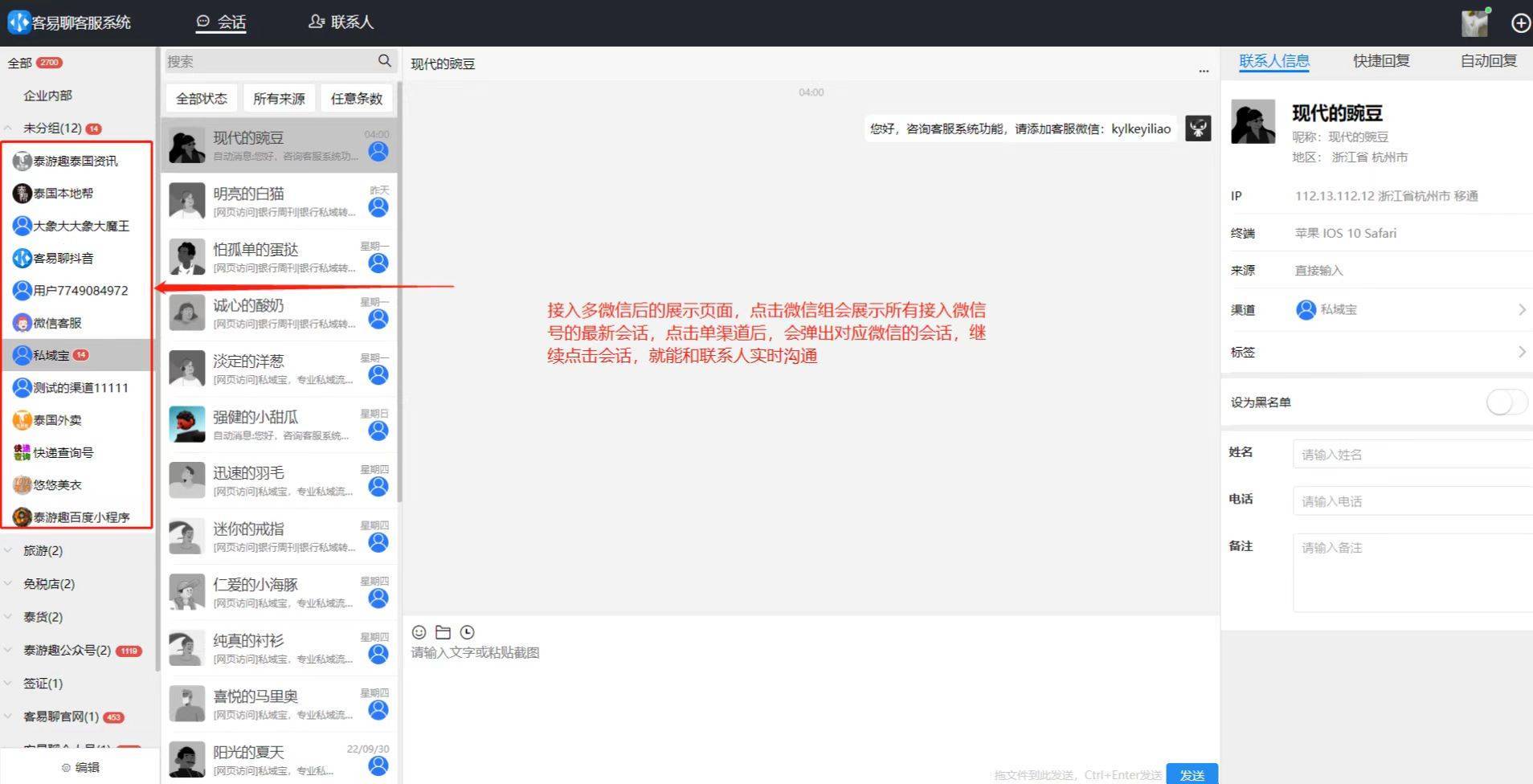Viewport: 1533px width, 784px height.
Task: Click the chat history clock icon
Action: click(467, 632)
